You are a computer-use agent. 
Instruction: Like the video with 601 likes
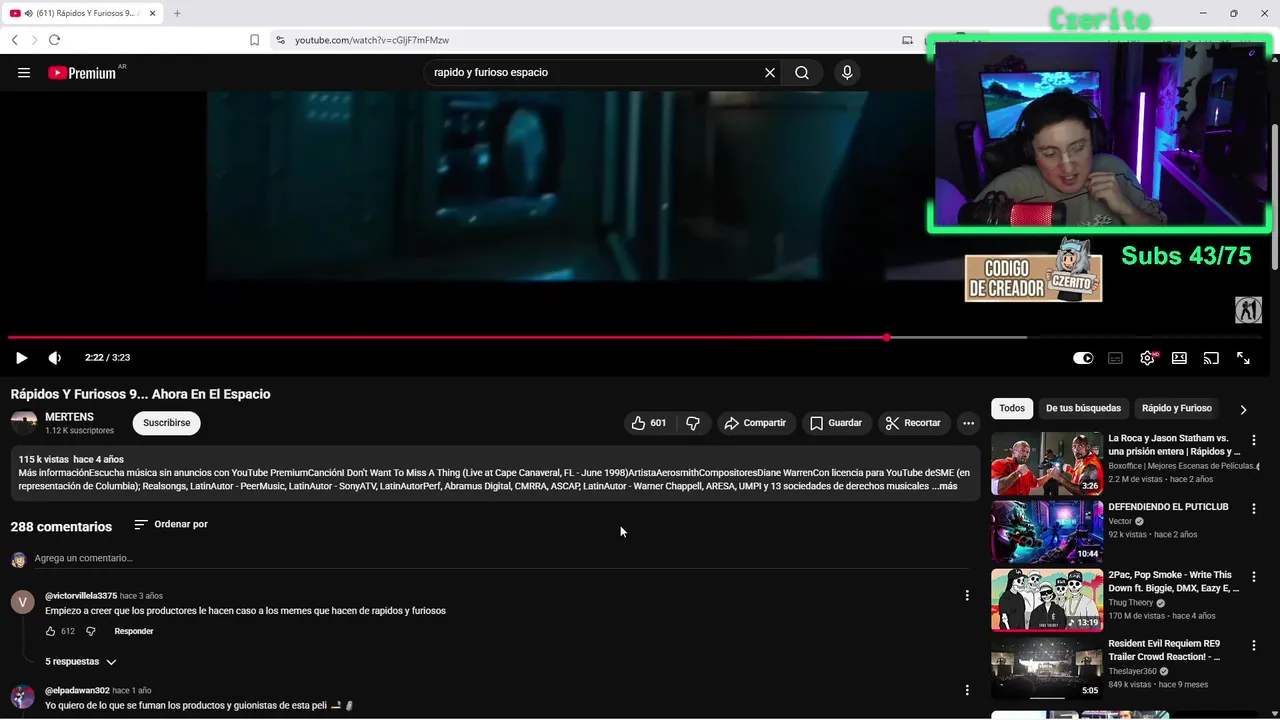coord(648,423)
